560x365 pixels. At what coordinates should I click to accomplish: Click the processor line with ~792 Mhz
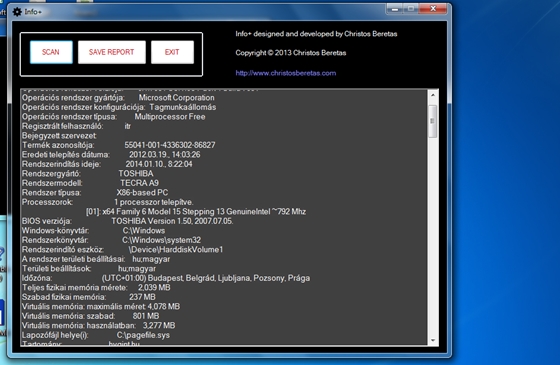click(196, 211)
